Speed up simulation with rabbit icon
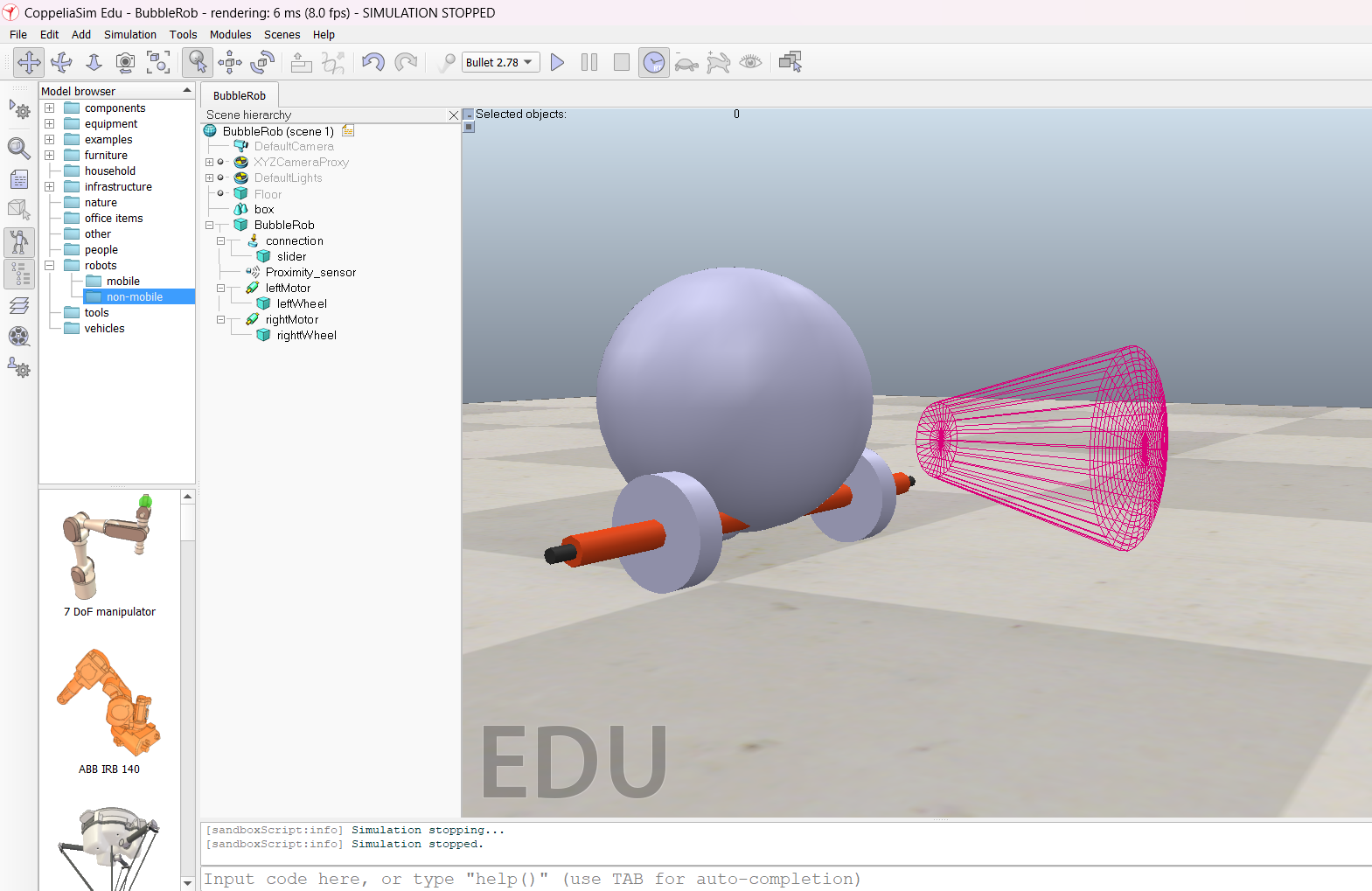The width and height of the screenshot is (1372, 891). point(718,63)
